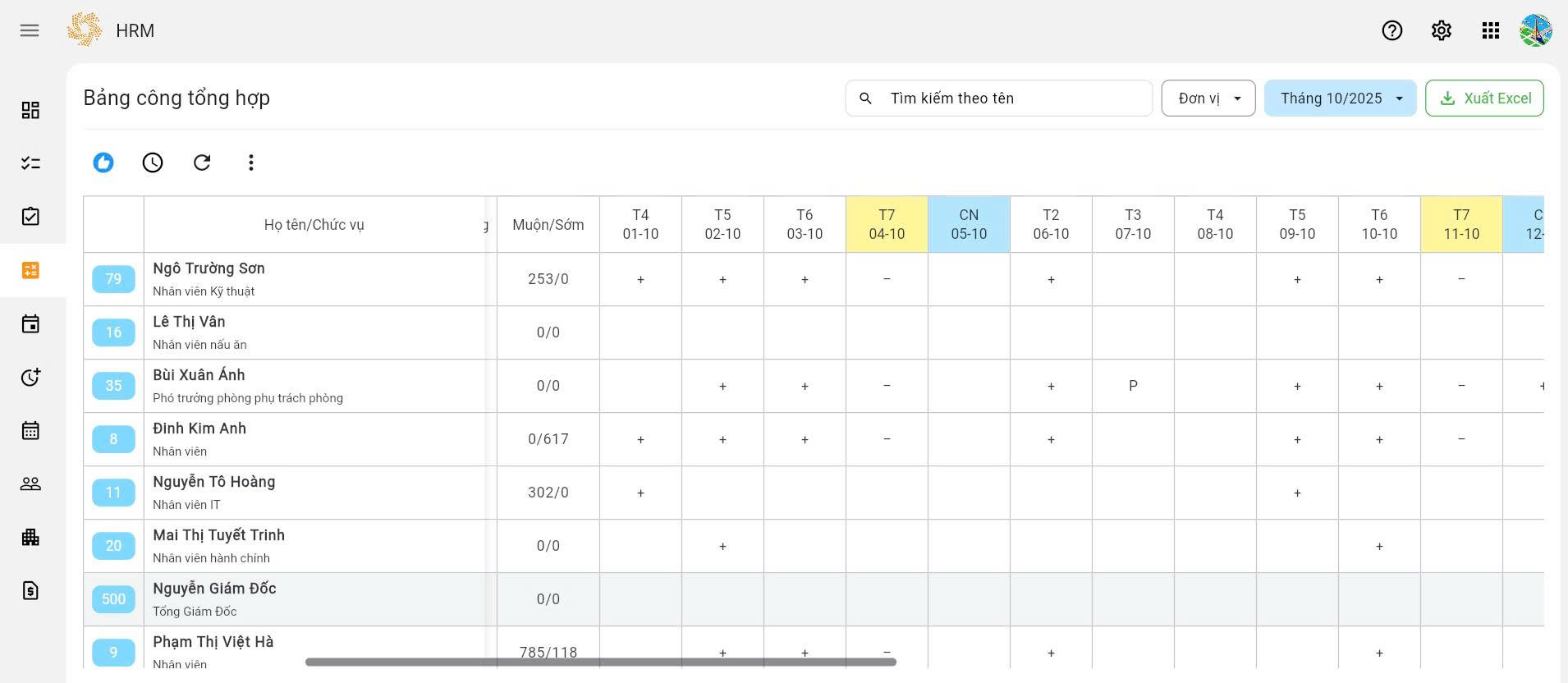Image resolution: width=1568 pixels, height=683 pixels.
Task: Open the three-dot more options menu
Action: (x=251, y=163)
